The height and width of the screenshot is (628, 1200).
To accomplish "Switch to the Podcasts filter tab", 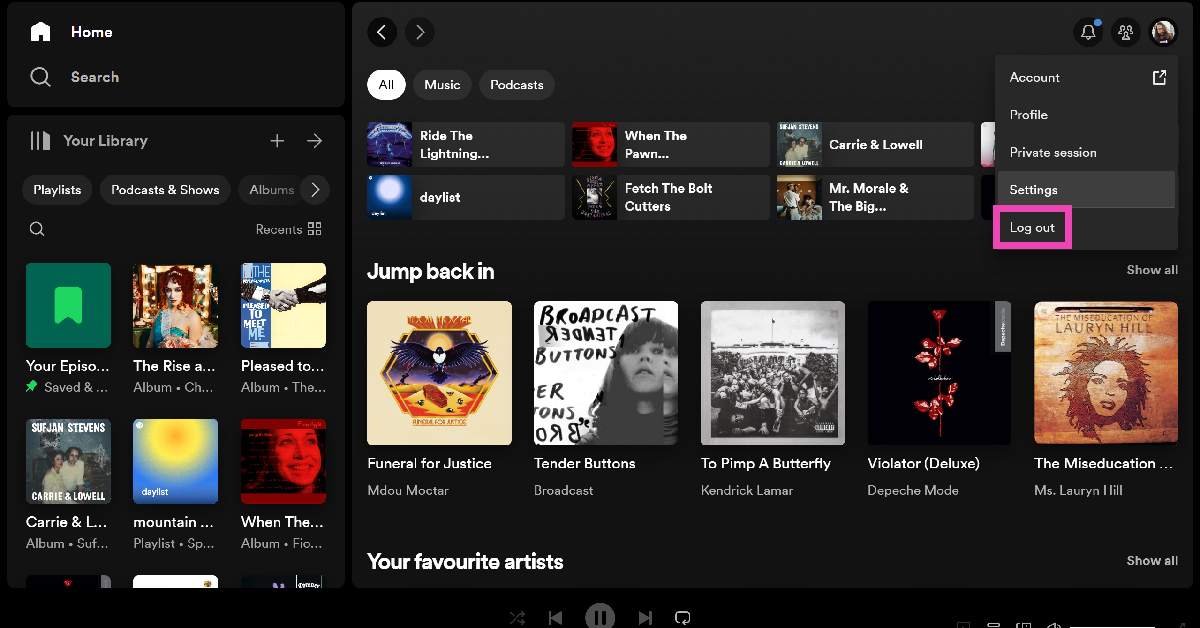I will coord(516,85).
